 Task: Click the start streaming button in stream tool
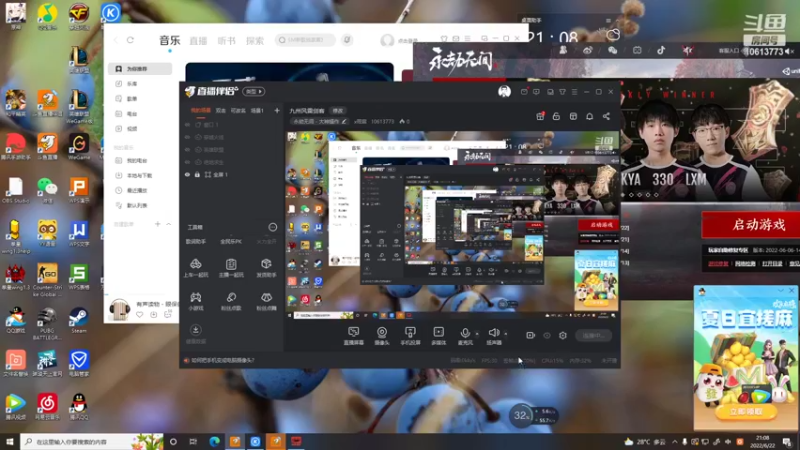point(593,335)
